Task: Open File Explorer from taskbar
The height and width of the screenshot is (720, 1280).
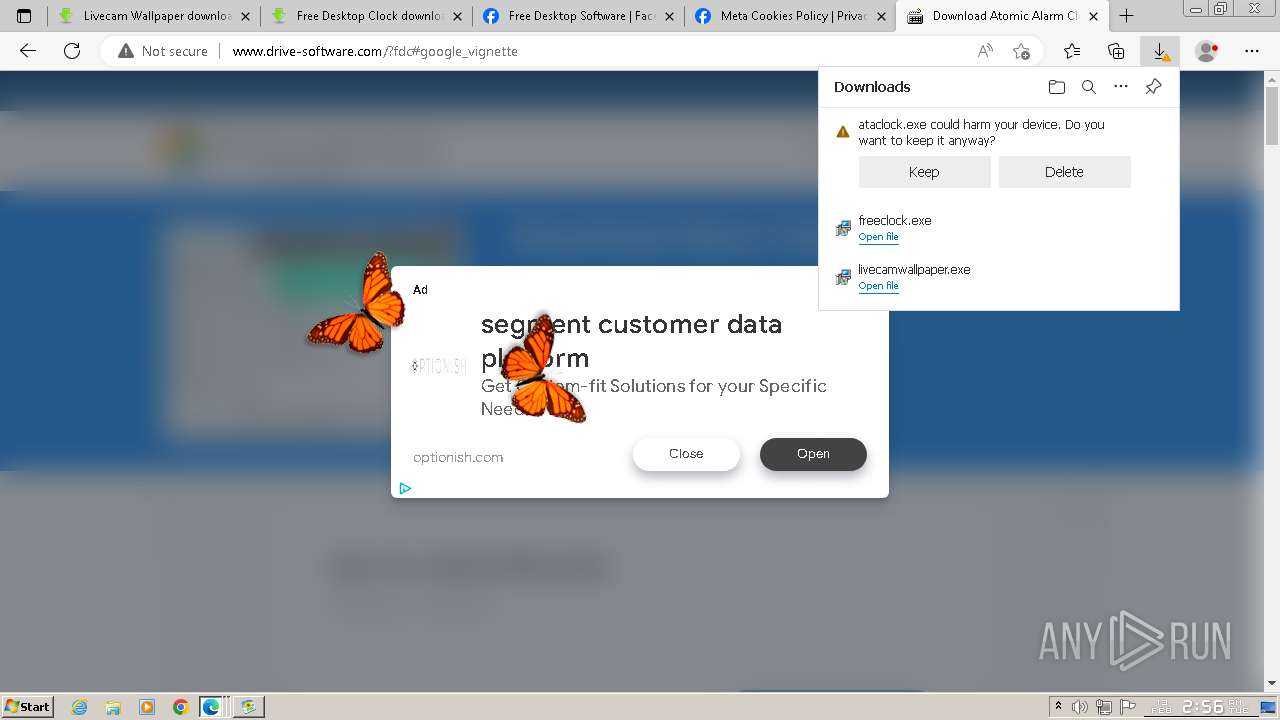Action: click(113, 707)
